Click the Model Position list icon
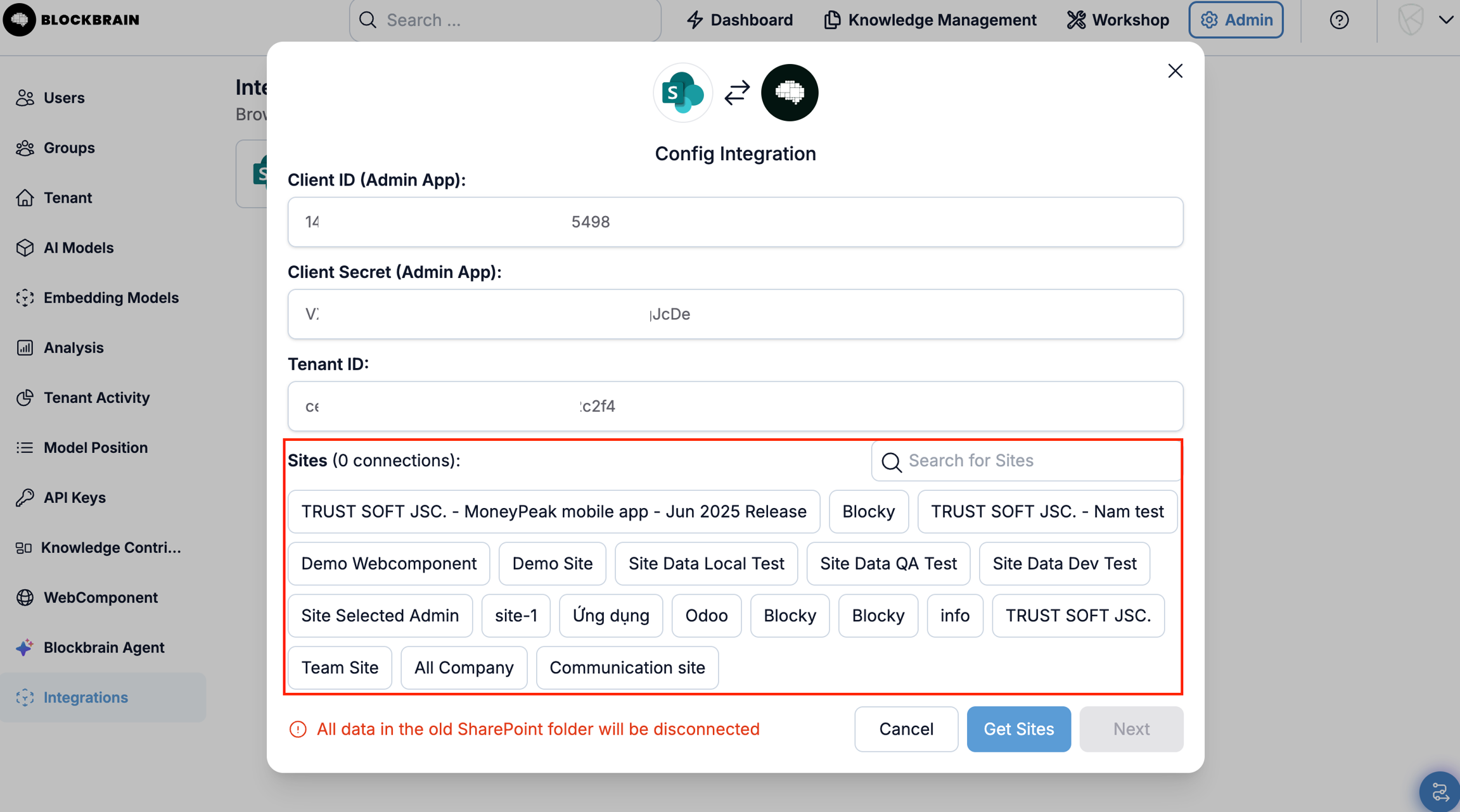This screenshot has height=812, width=1460. (25, 448)
